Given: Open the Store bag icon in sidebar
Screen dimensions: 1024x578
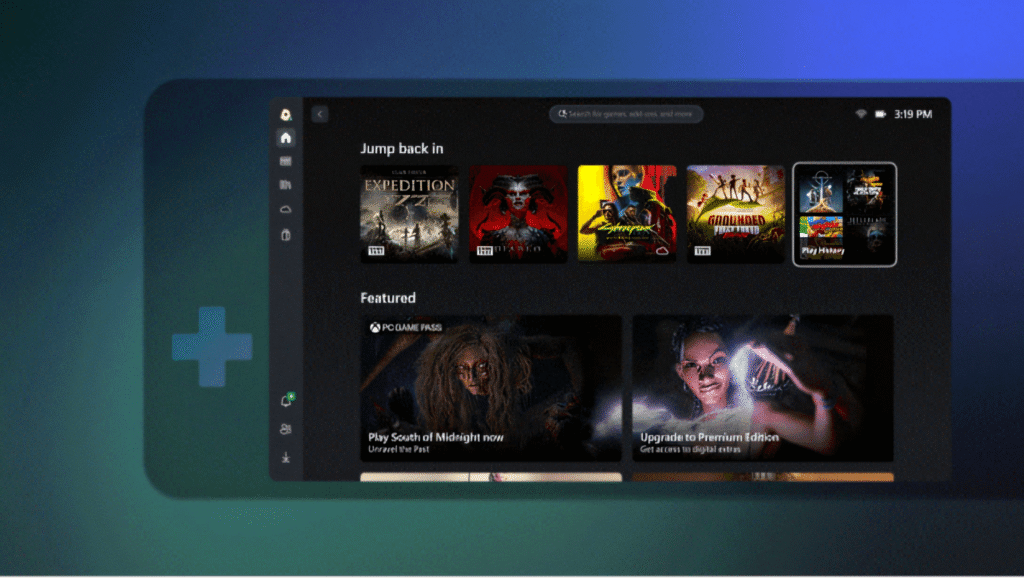Looking at the screenshot, I should pos(286,235).
